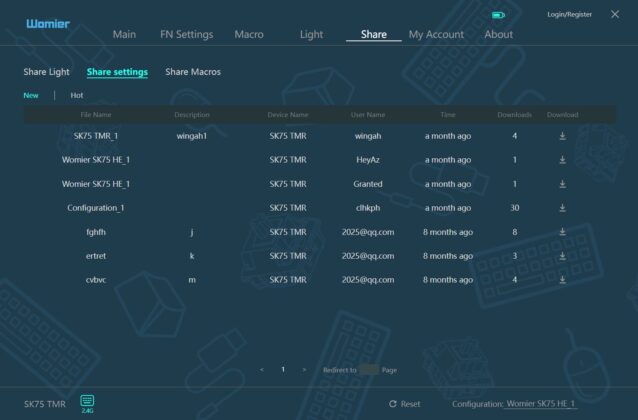Select page number 1
Screen dimensions: 638x420
click(x=283, y=370)
